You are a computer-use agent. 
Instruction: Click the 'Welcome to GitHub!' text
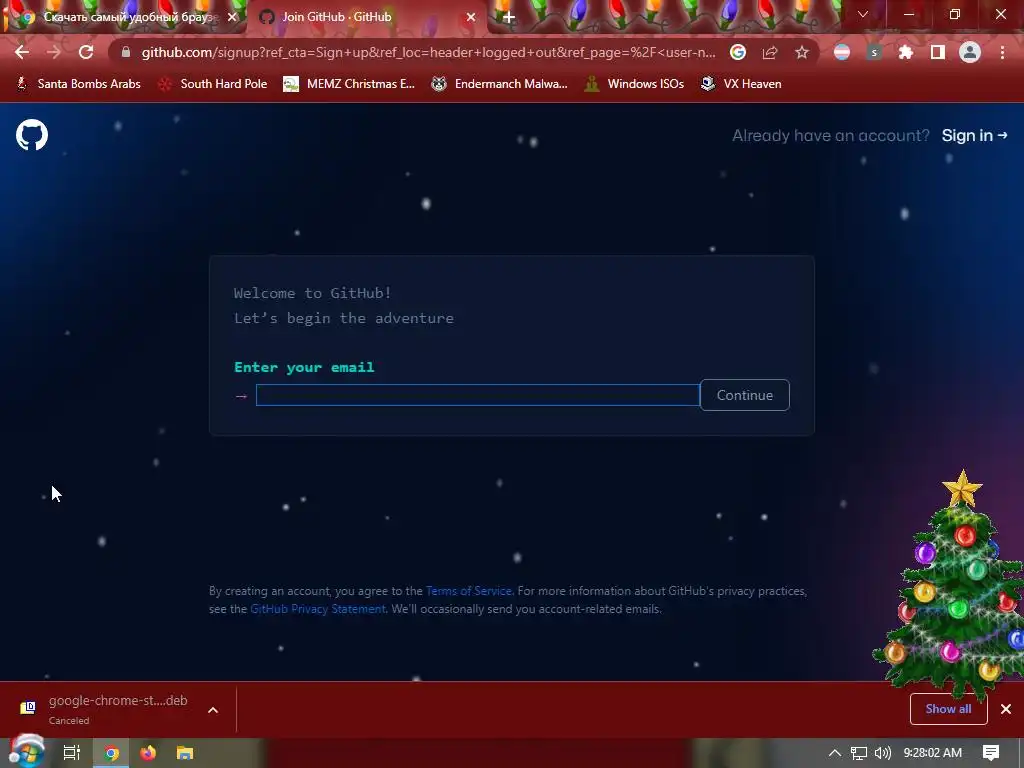(312, 293)
